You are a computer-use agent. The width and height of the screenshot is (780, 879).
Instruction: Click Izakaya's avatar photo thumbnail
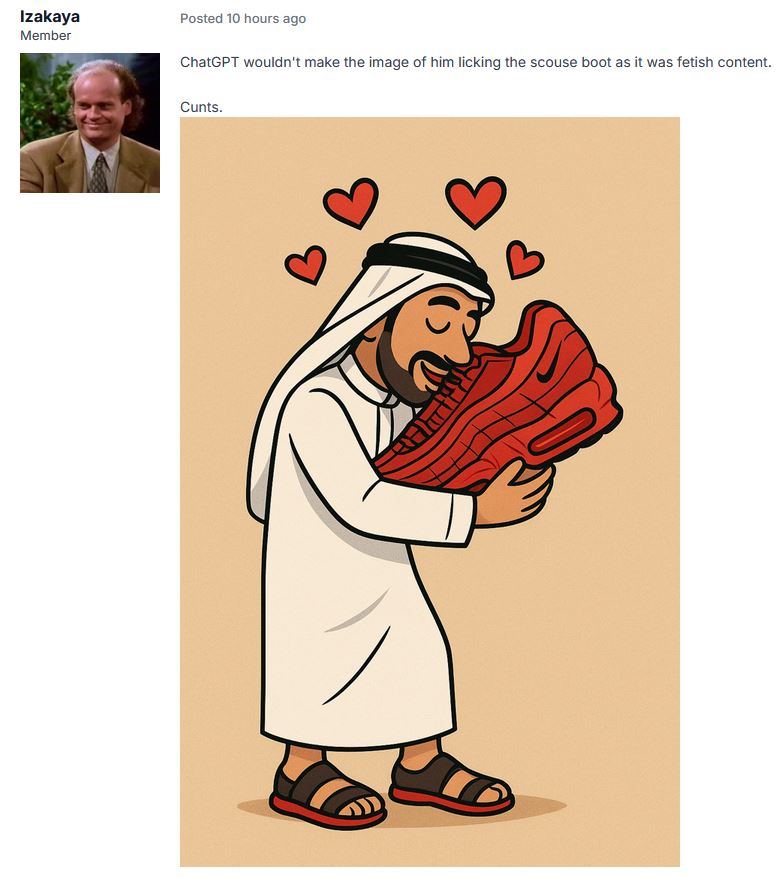pos(90,123)
